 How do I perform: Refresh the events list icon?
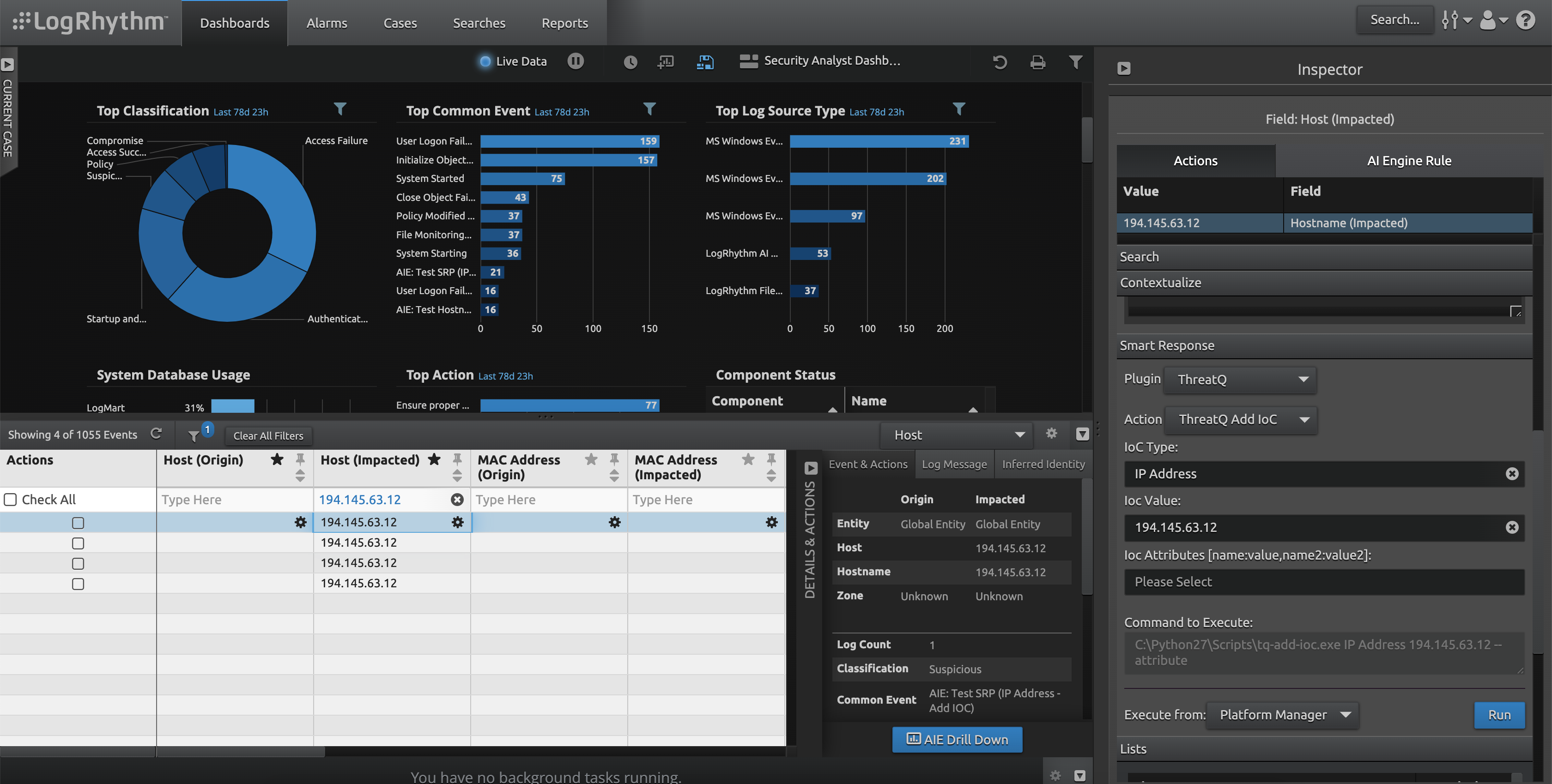click(156, 434)
